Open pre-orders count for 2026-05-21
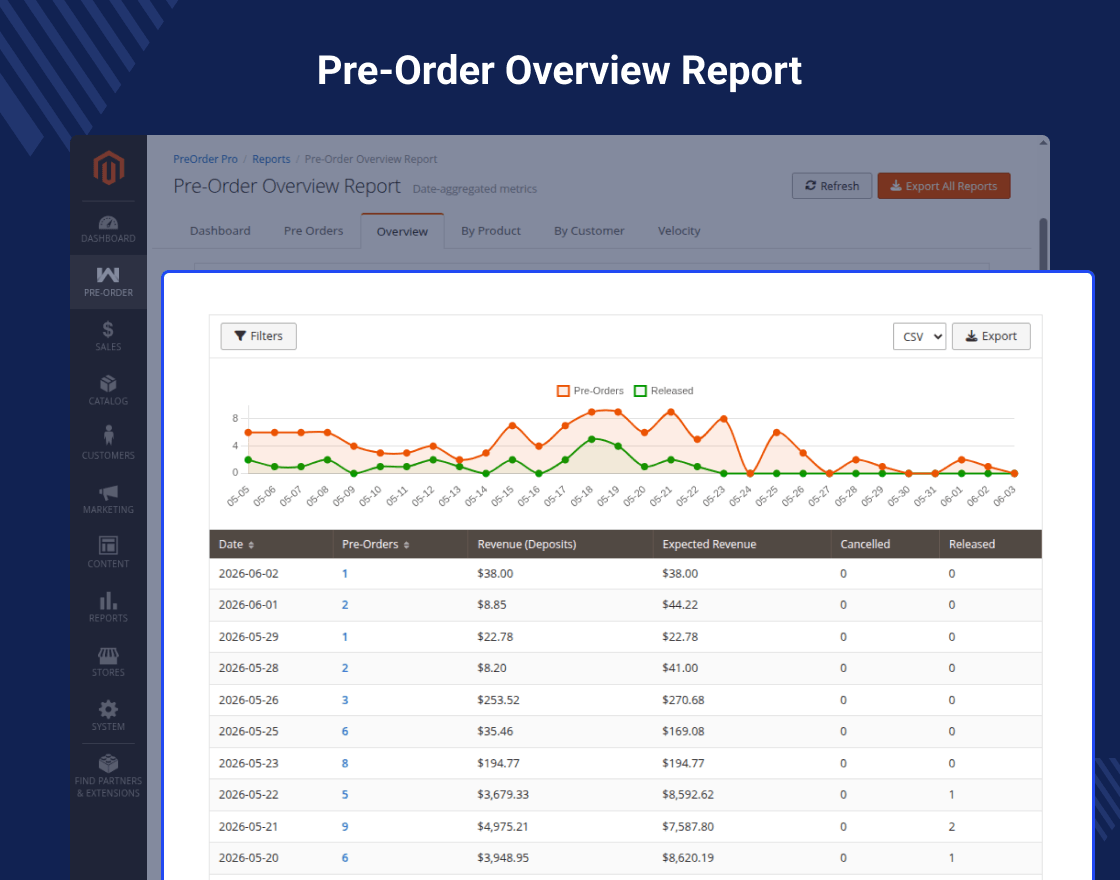 (x=344, y=826)
